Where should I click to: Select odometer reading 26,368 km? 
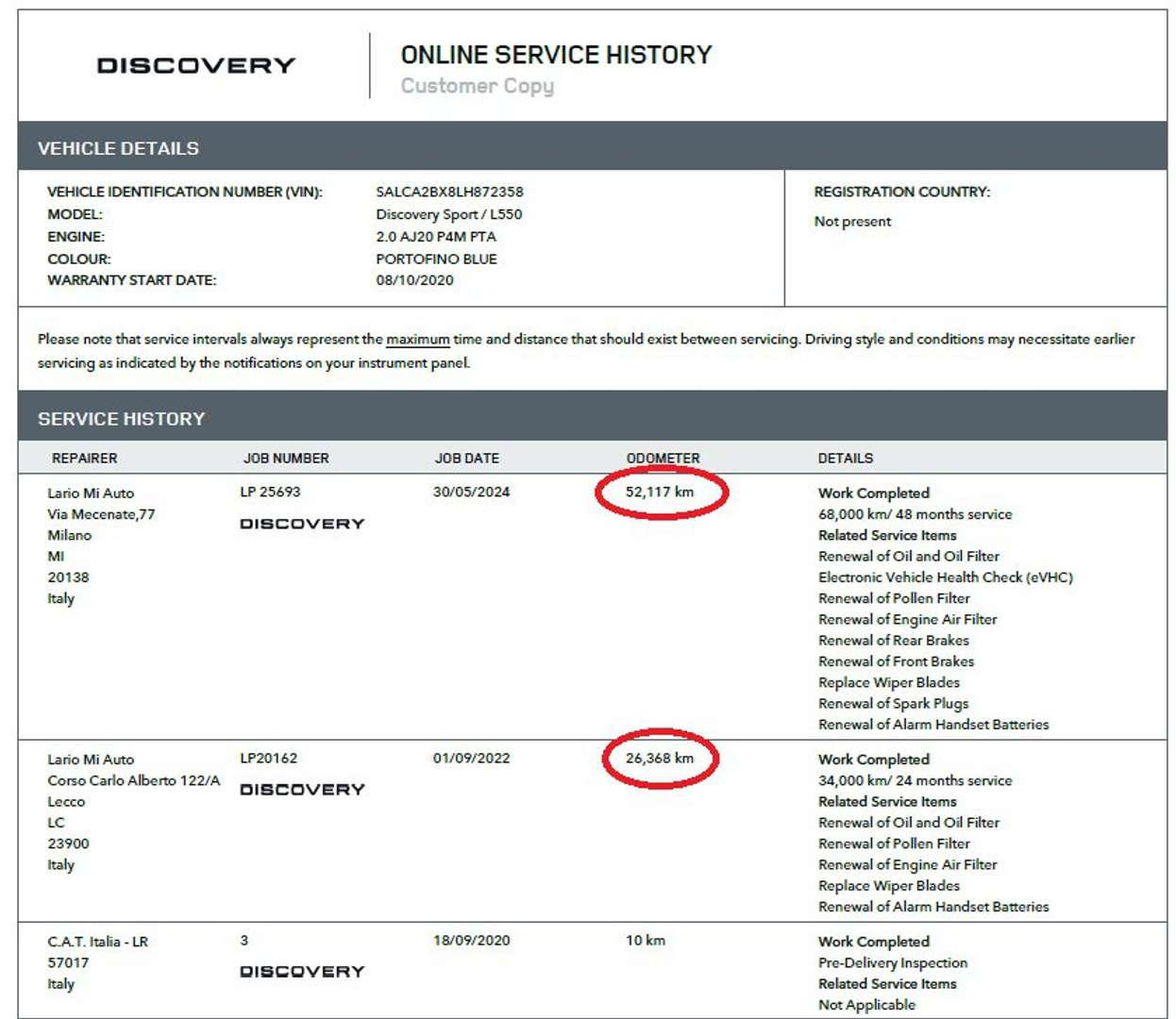click(660, 758)
